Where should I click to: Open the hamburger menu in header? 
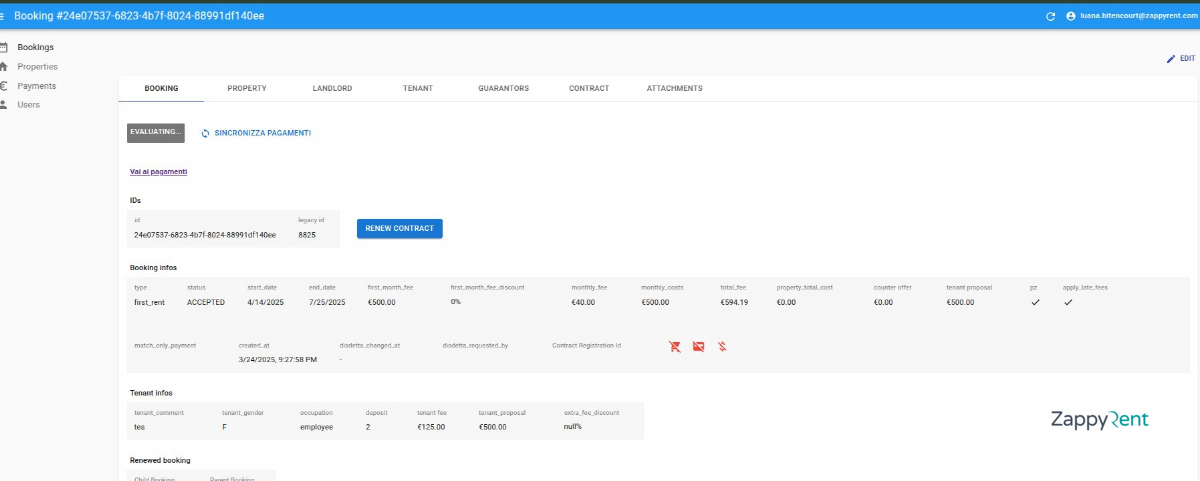4,16
